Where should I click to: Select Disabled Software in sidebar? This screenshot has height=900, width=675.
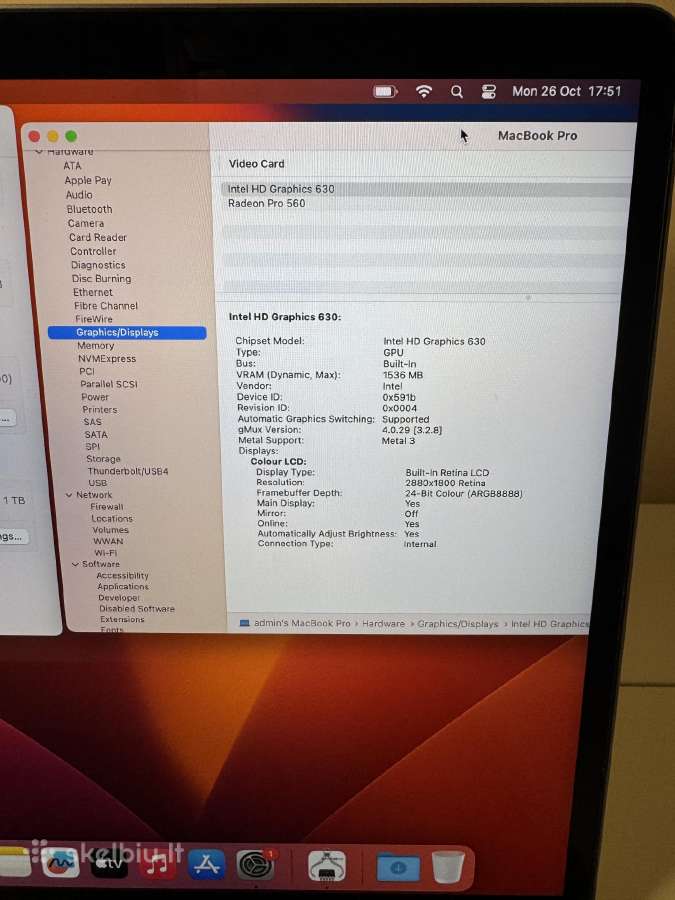point(137,608)
